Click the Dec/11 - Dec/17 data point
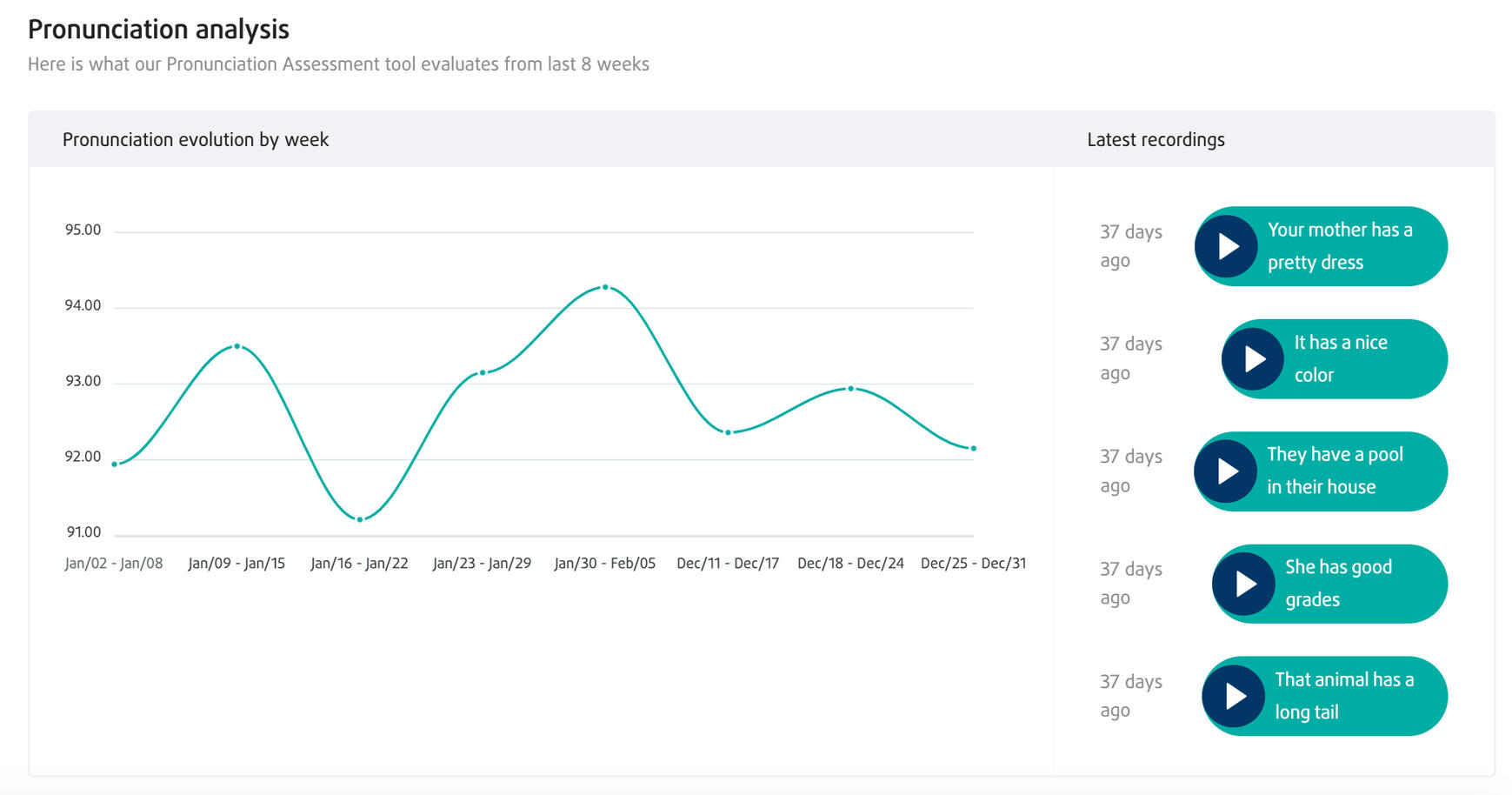1512x795 pixels. click(x=728, y=432)
